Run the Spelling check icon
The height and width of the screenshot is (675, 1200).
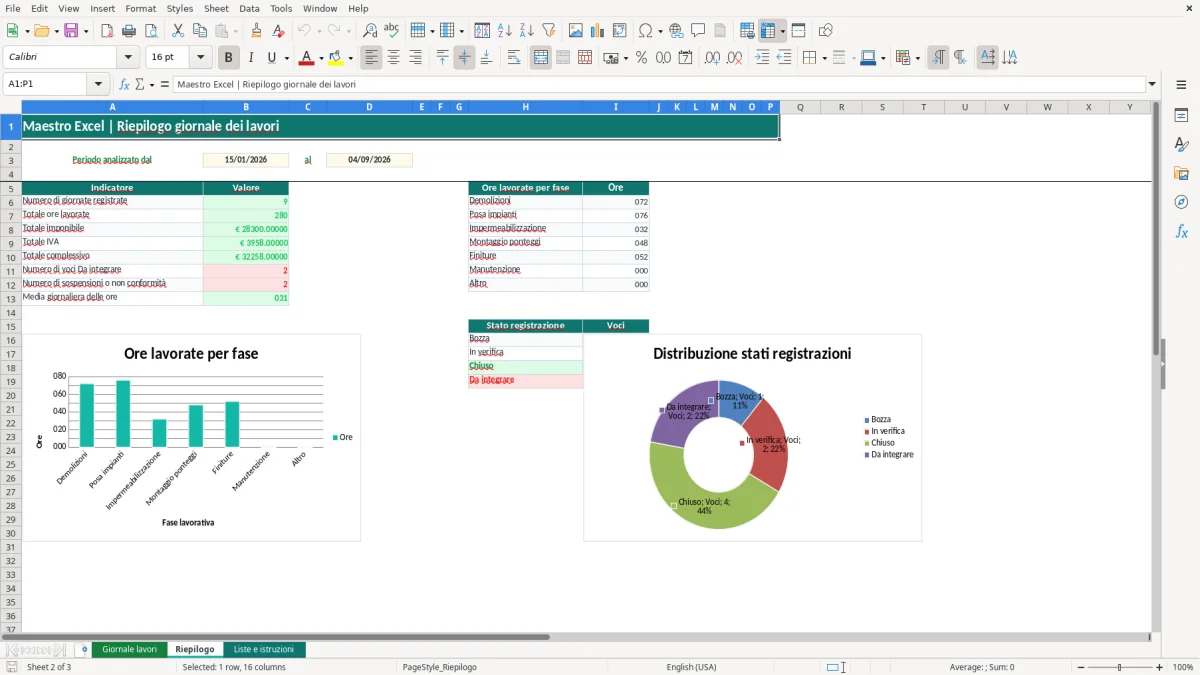click(392, 31)
